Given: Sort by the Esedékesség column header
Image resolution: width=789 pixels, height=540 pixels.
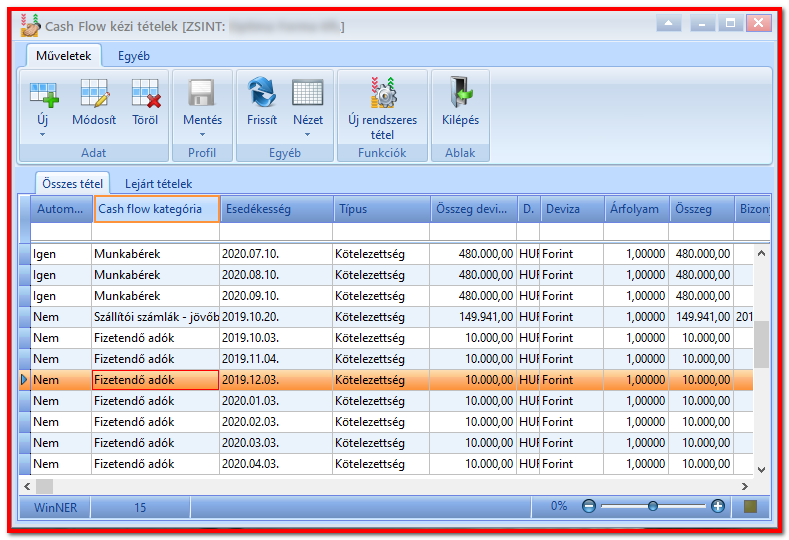Looking at the screenshot, I should [x=276, y=209].
